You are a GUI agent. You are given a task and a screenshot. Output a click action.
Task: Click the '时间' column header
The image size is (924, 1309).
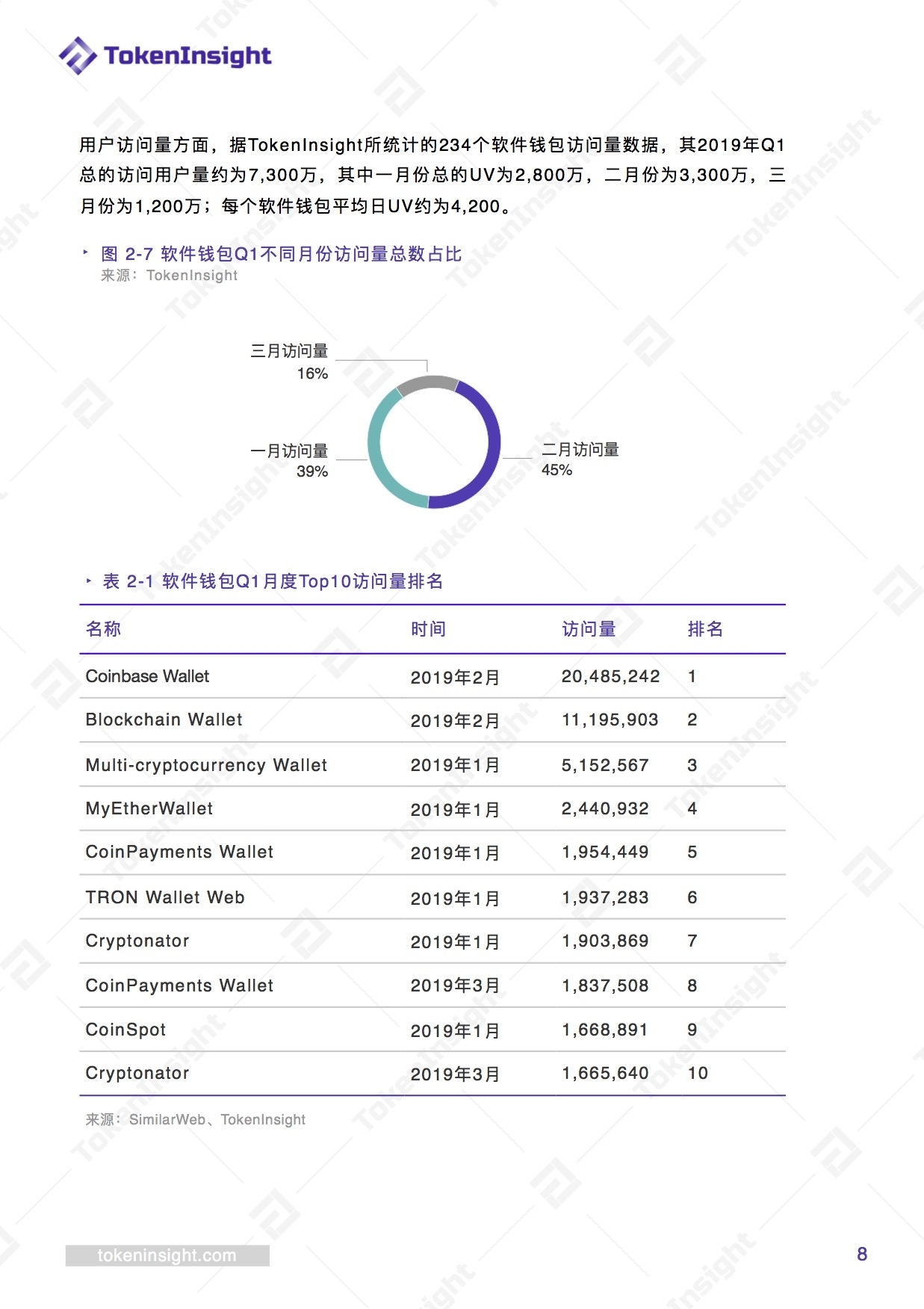coord(429,629)
